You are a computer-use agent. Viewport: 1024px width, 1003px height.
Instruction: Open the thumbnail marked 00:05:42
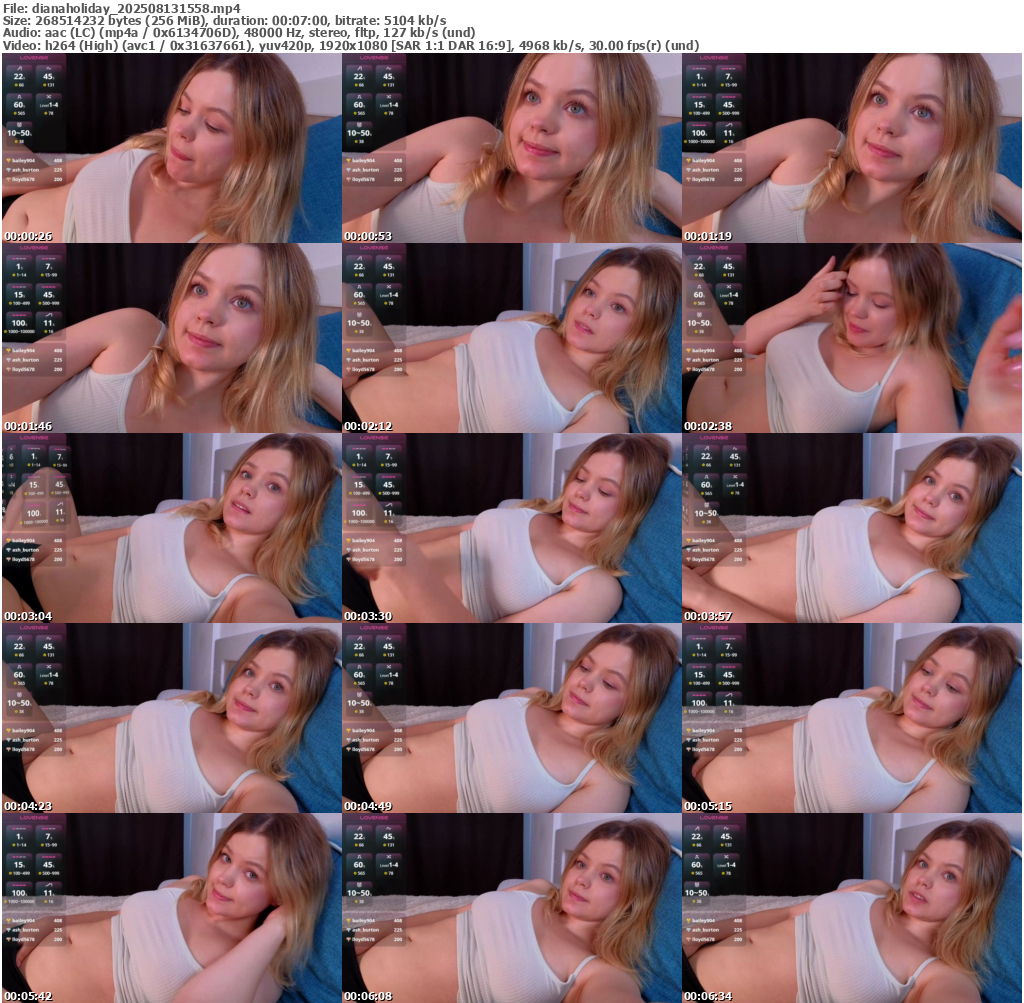tap(171, 908)
